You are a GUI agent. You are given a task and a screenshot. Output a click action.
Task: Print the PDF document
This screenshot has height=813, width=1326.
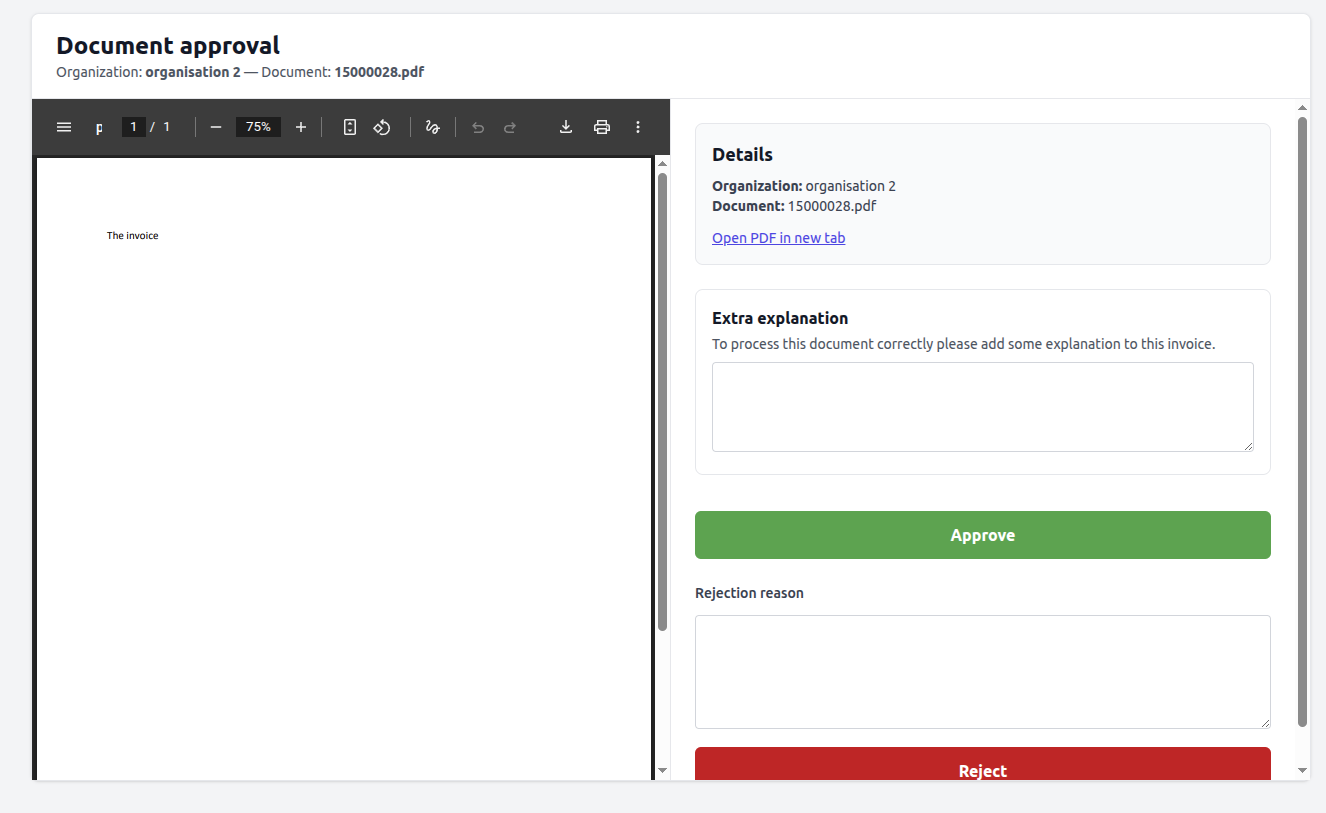[602, 127]
